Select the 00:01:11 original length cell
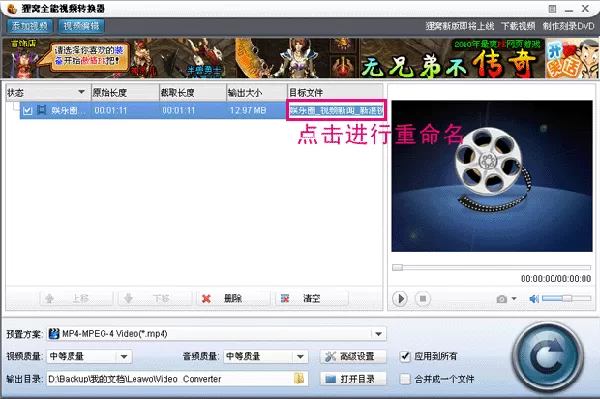 point(111,111)
